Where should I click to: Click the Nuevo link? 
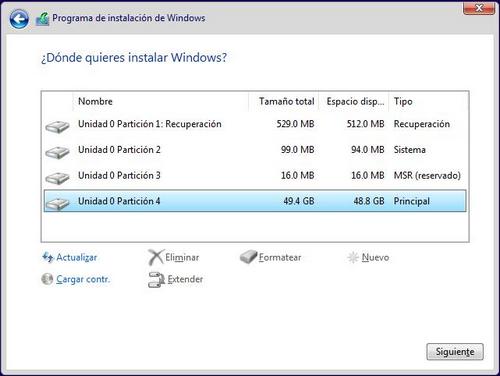375,257
